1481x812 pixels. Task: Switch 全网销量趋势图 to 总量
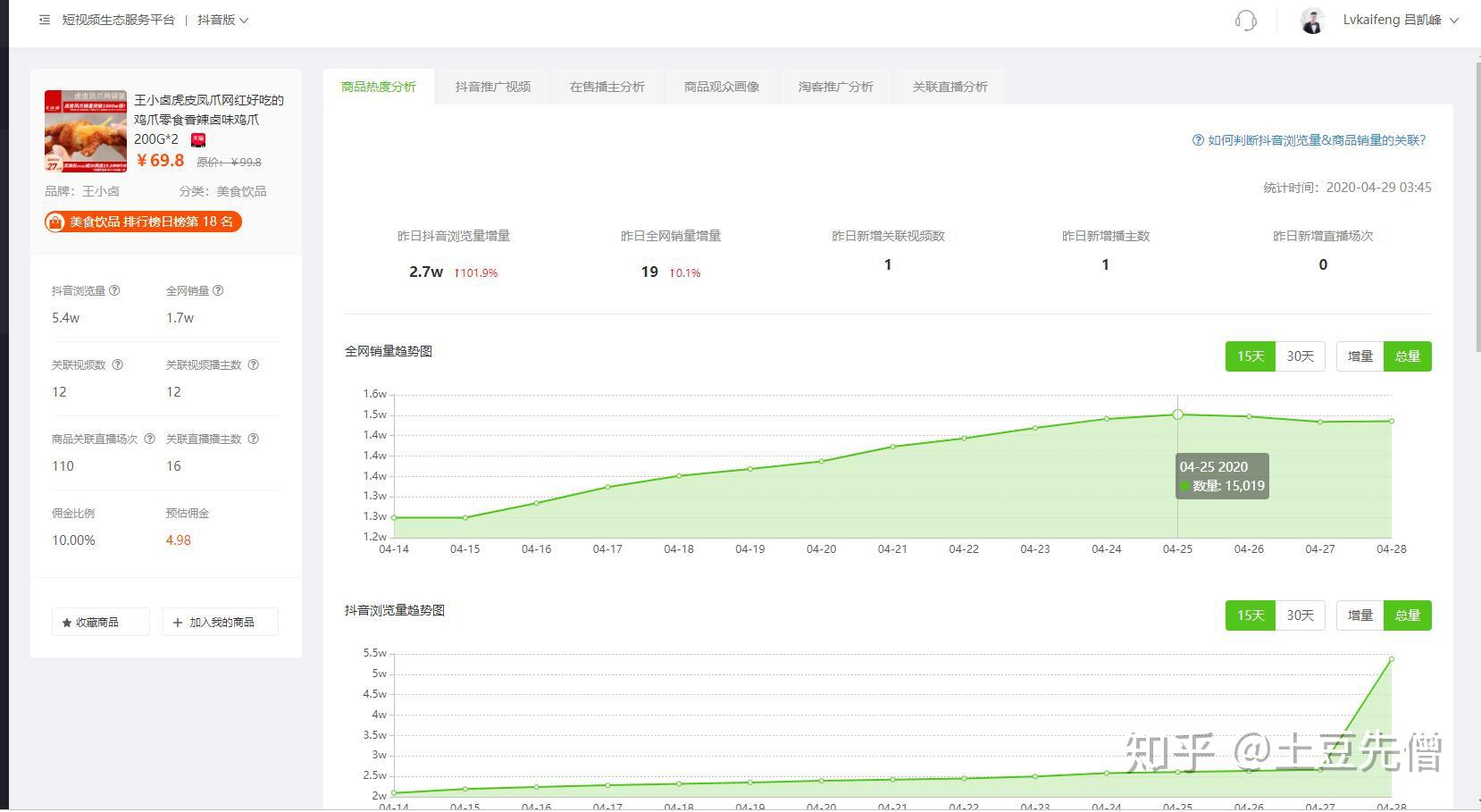tap(1408, 356)
